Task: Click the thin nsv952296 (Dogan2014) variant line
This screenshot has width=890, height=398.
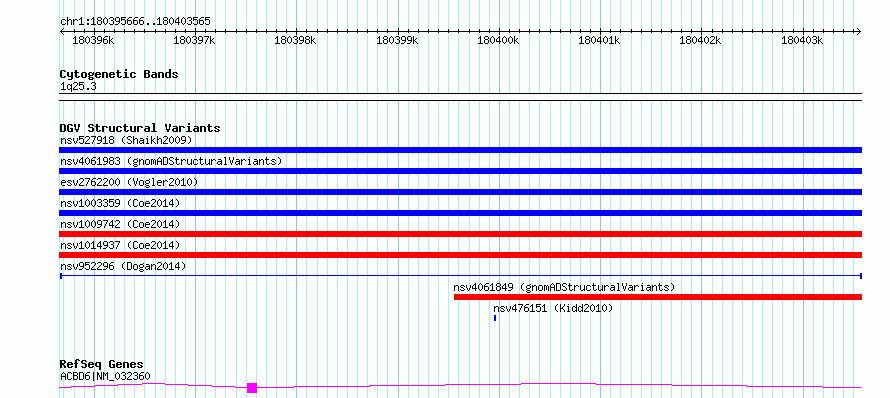Action: (x=460, y=276)
